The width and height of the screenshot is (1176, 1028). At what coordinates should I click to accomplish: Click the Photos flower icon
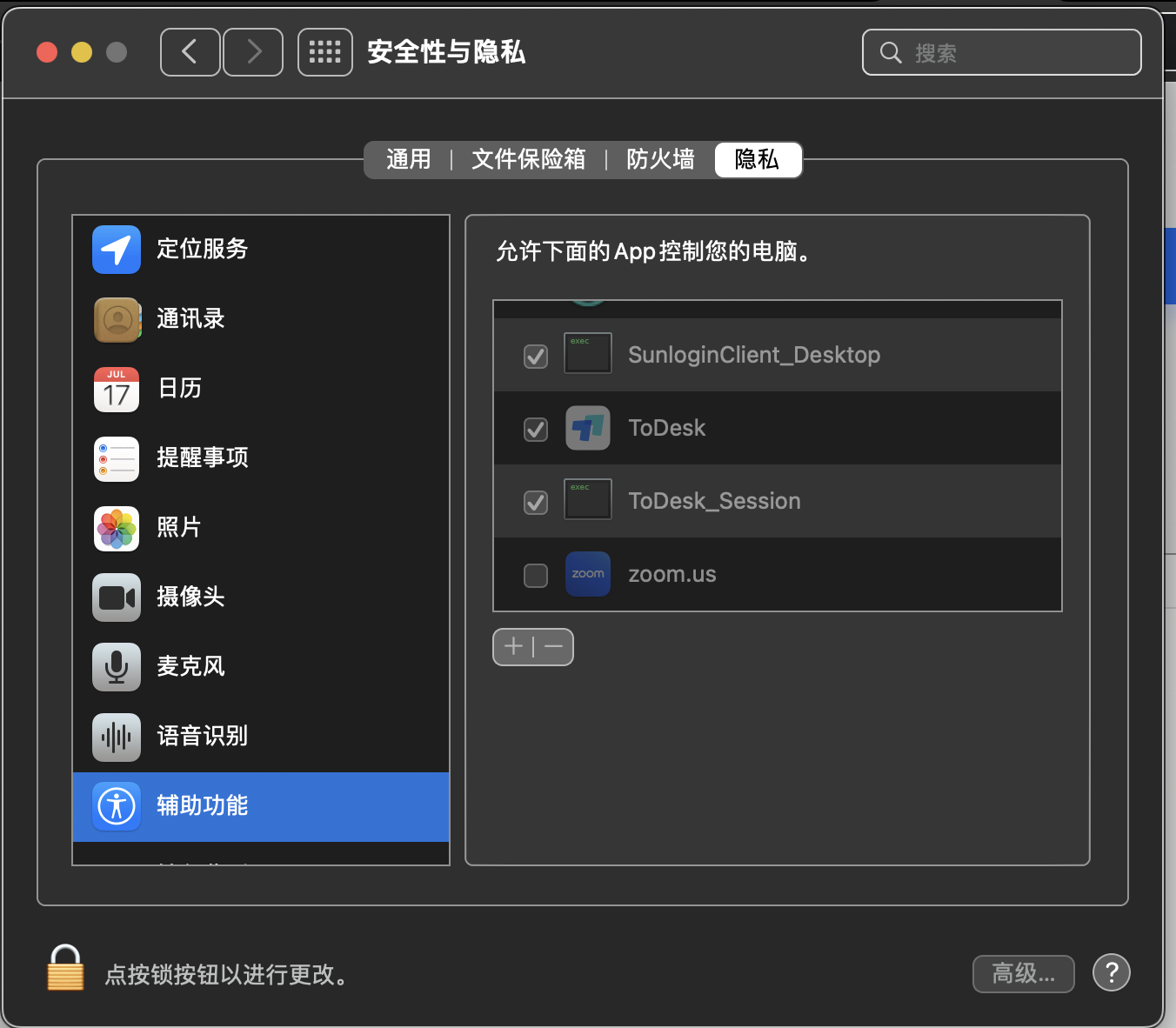[x=117, y=528]
